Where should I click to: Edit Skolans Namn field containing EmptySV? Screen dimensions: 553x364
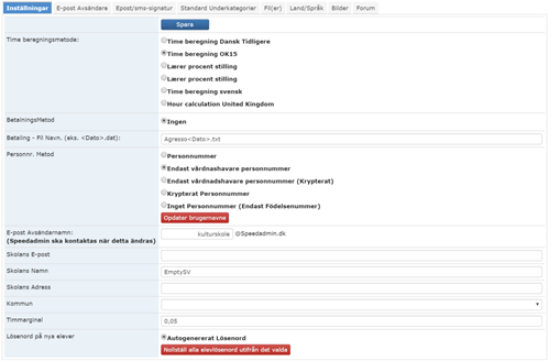(x=351, y=272)
